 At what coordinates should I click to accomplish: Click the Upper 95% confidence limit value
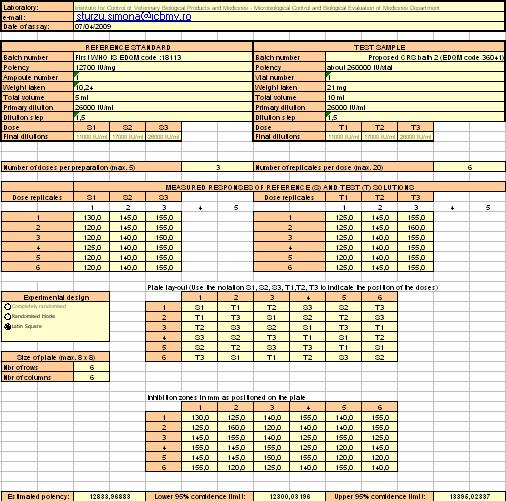click(x=469, y=496)
